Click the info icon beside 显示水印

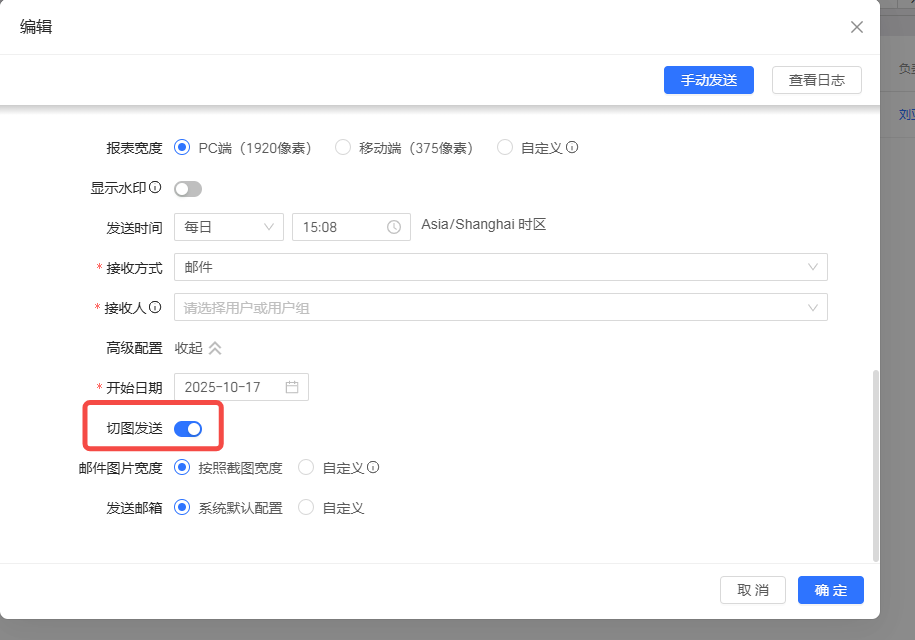[x=155, y=188]
